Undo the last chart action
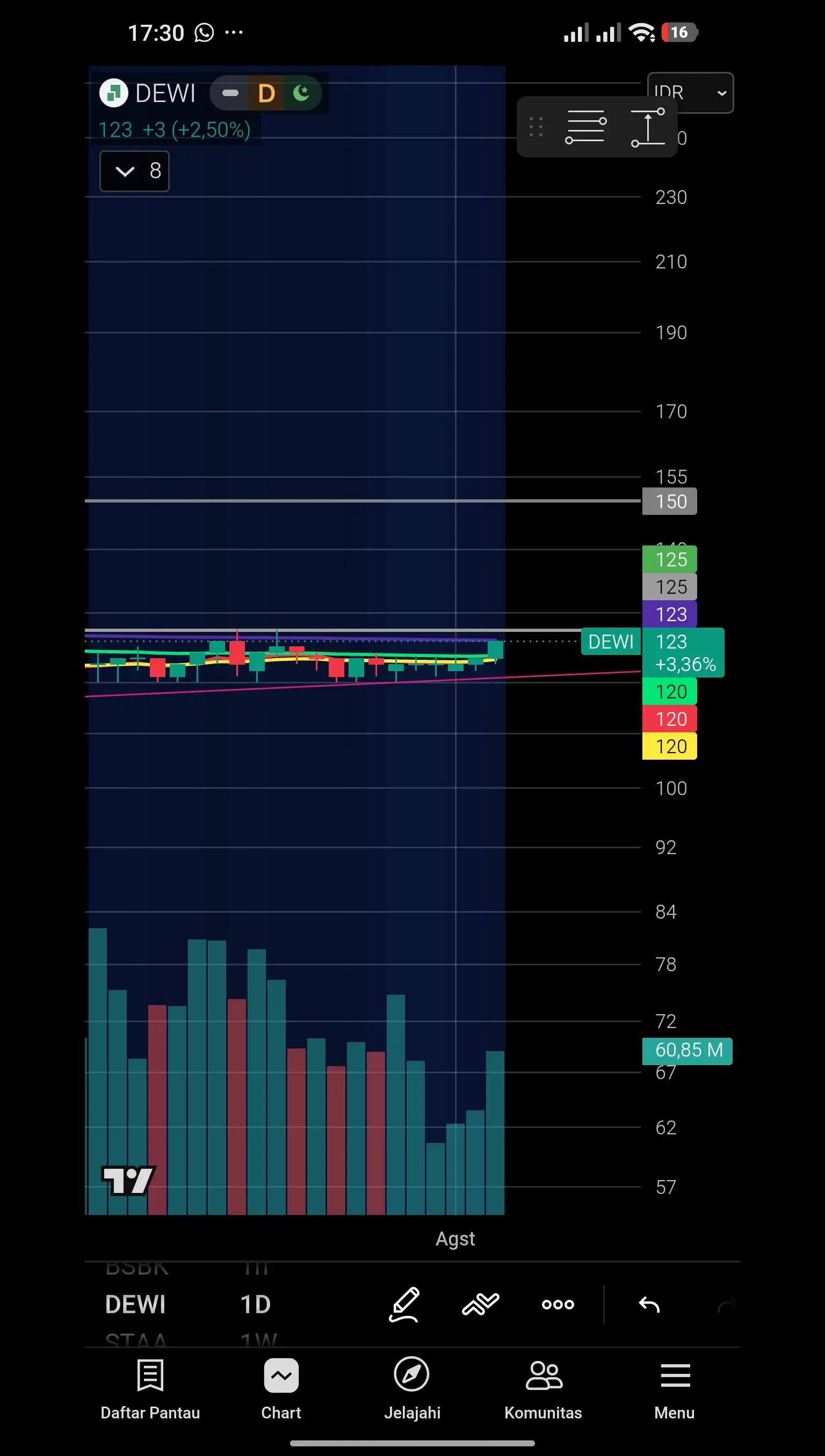The image size is (825, 1456). coord(649,1305)
